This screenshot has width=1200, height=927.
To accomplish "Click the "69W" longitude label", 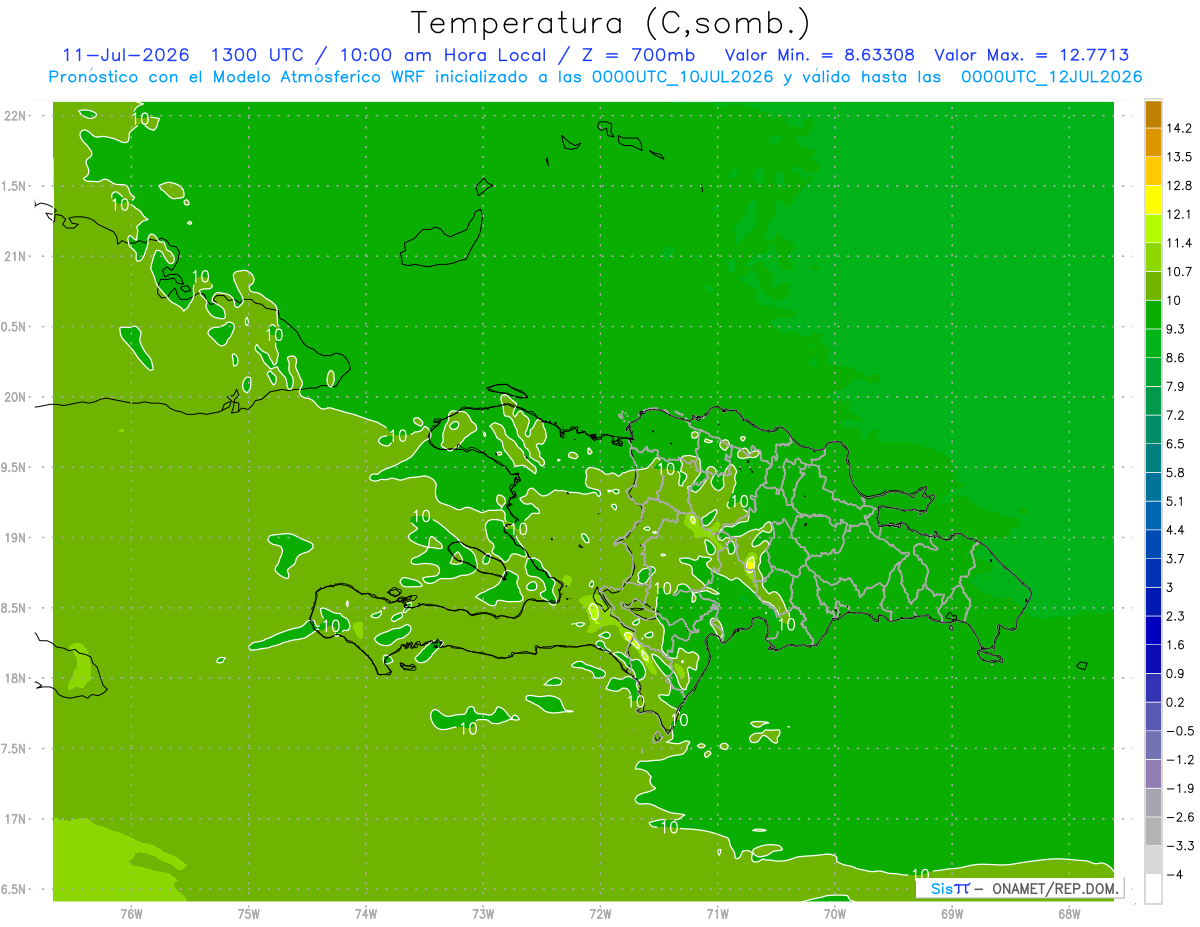I will point(952,912).
